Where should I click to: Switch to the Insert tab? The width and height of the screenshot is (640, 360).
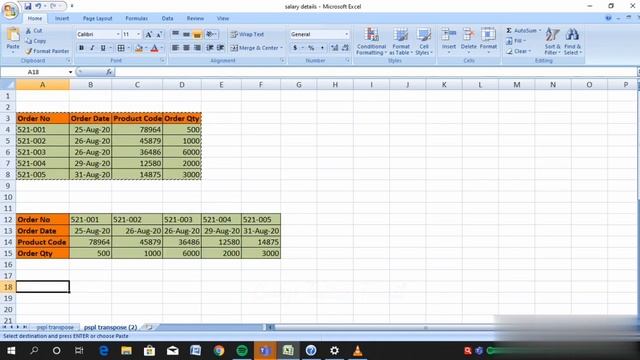point(62,18)
